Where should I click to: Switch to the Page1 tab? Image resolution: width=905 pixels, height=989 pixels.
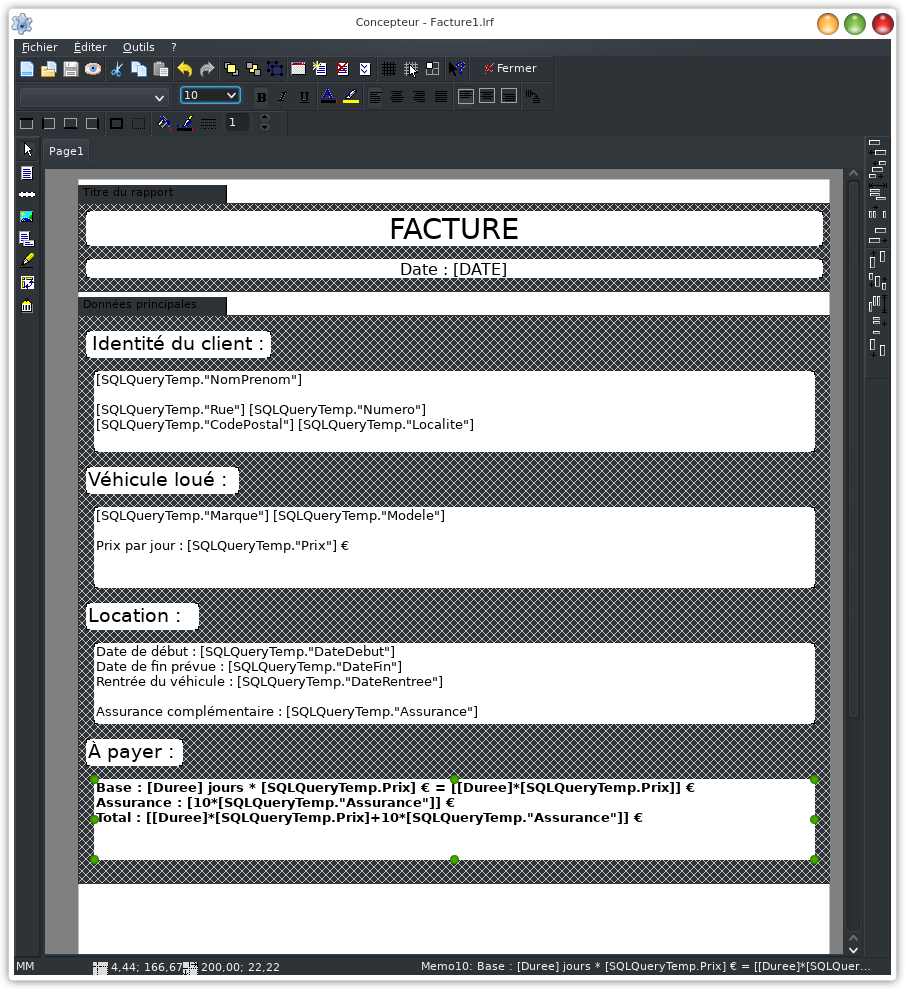coord(67,151)
